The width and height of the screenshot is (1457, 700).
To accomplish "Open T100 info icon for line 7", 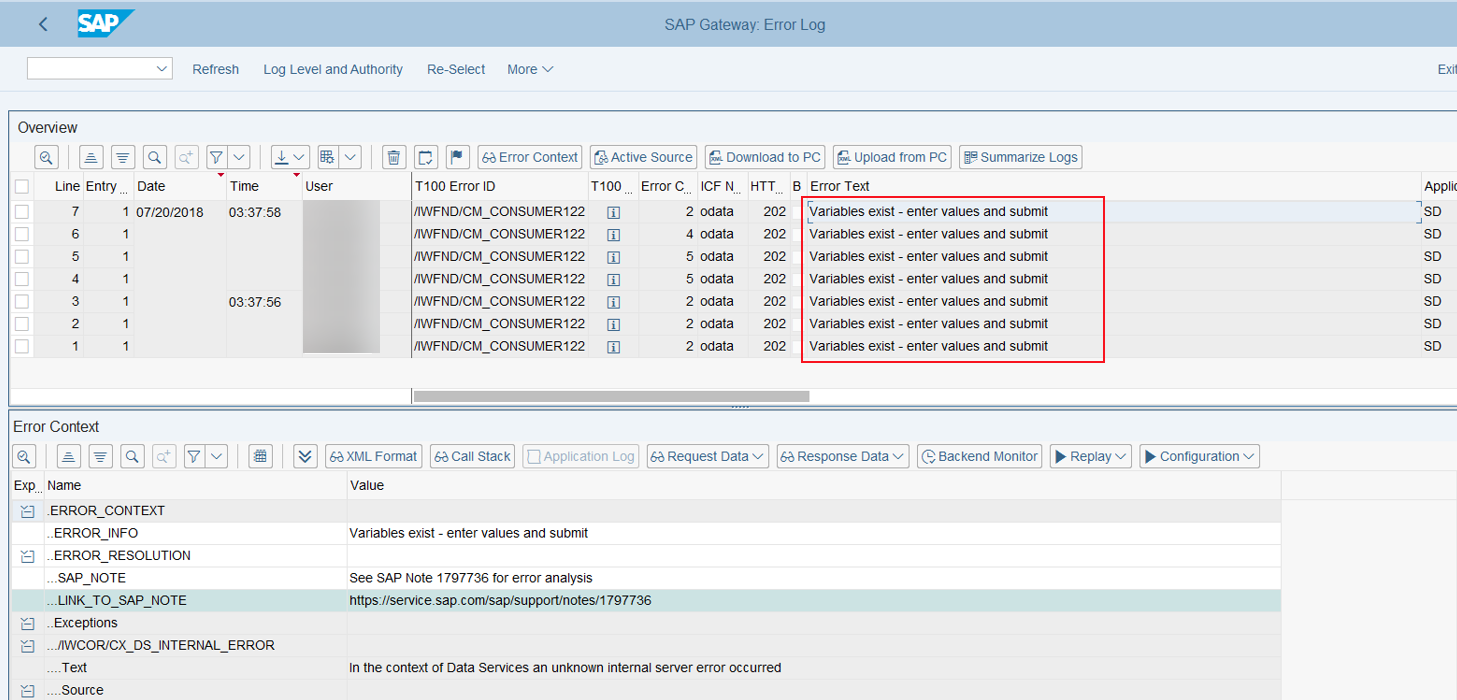I will pos(614,212).
